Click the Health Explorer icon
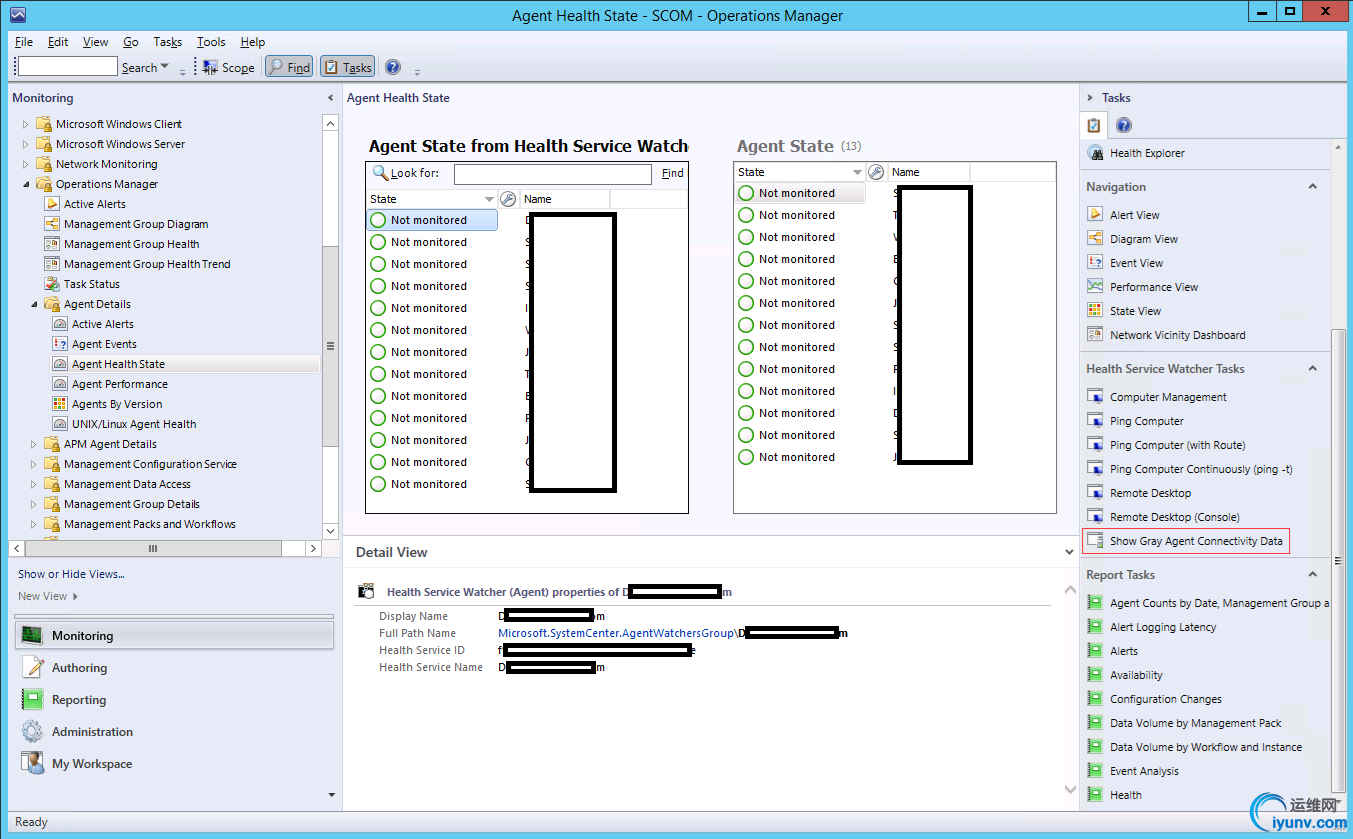This screenshot has height=839, width=1353. (x=1094, y=153)
